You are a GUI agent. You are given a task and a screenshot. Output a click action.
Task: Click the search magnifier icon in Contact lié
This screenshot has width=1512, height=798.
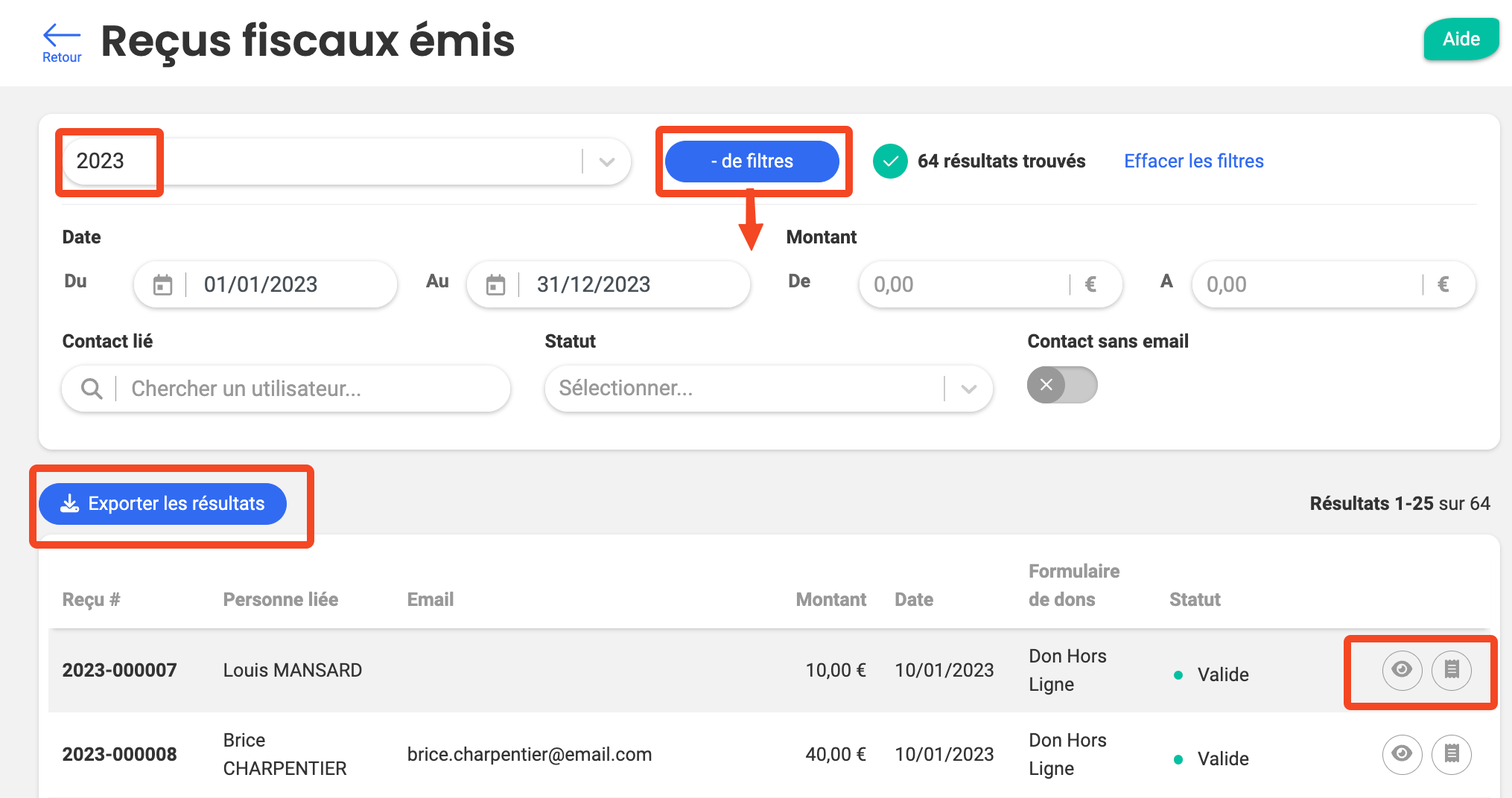(92, 389)
